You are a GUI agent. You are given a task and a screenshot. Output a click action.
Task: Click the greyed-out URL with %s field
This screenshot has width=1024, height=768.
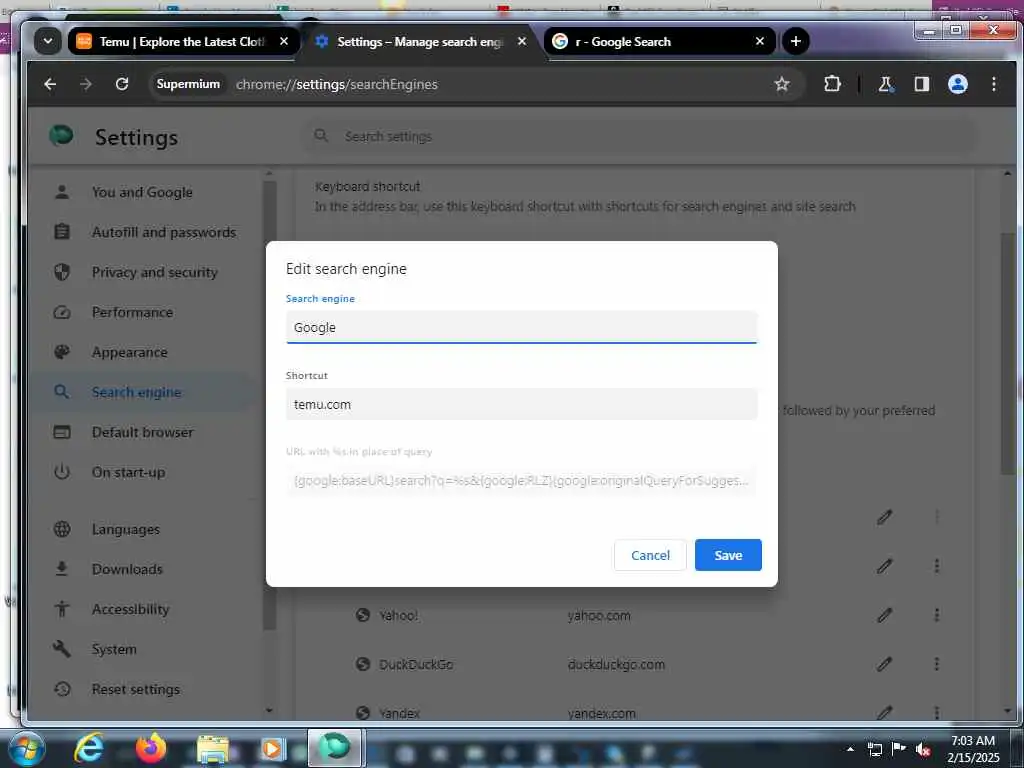(521, 481)
